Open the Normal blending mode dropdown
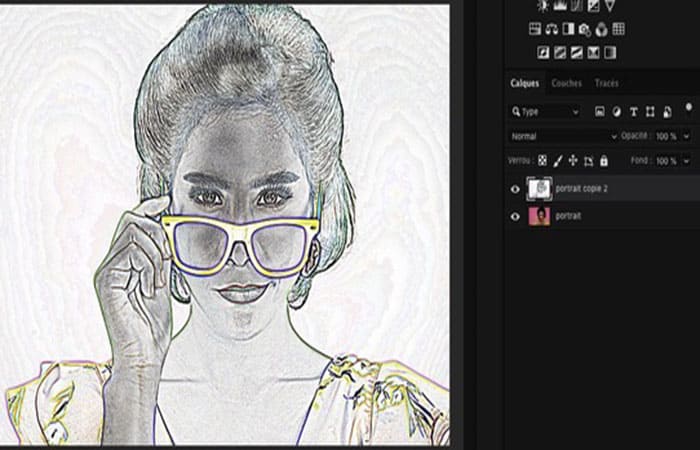This screenshot has width=700, height=450. coord(562,136)
